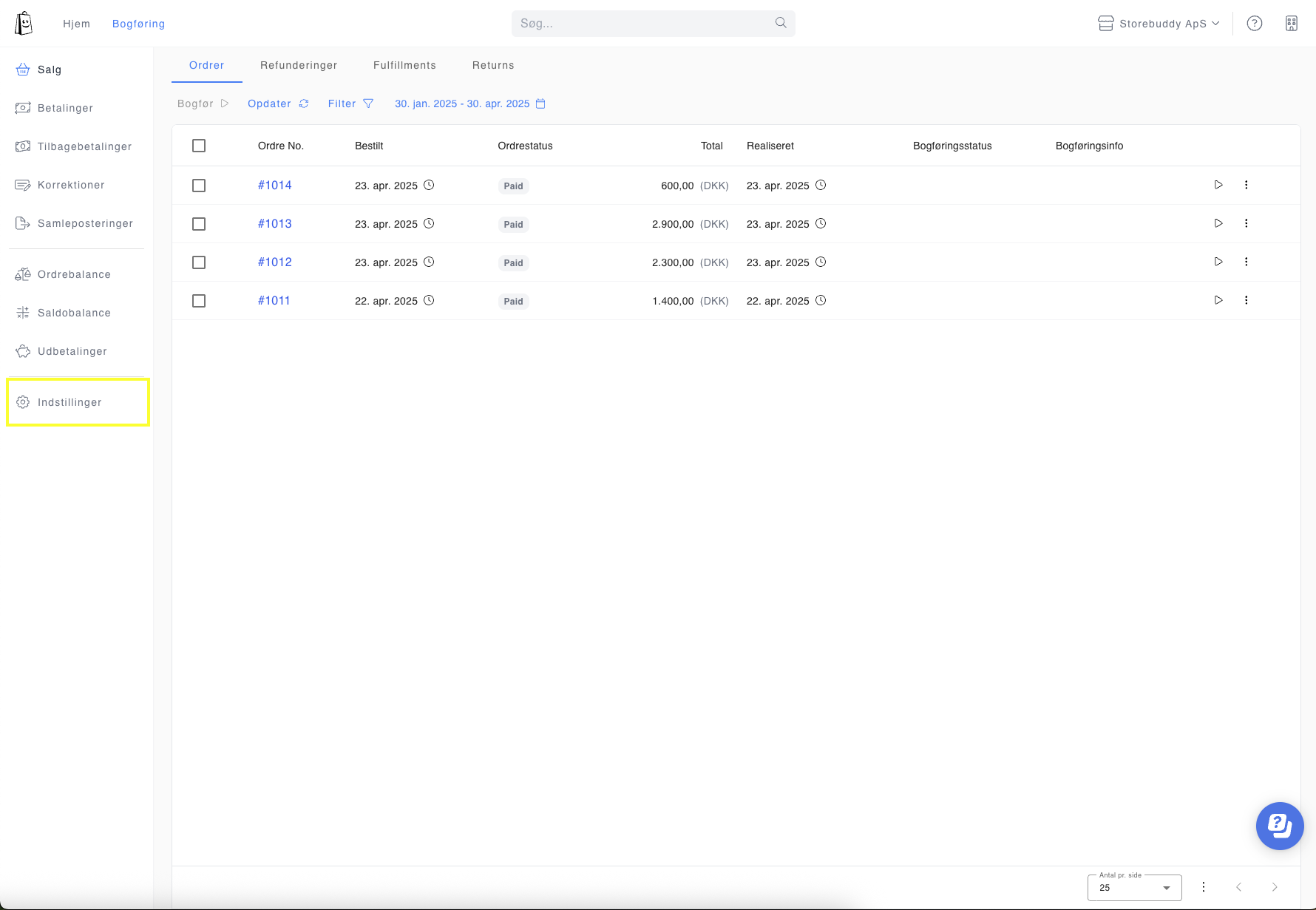Image resolution: width=1316 pixels, height=910 pixels.
Task: Click the Total column header
Action: 712,146
